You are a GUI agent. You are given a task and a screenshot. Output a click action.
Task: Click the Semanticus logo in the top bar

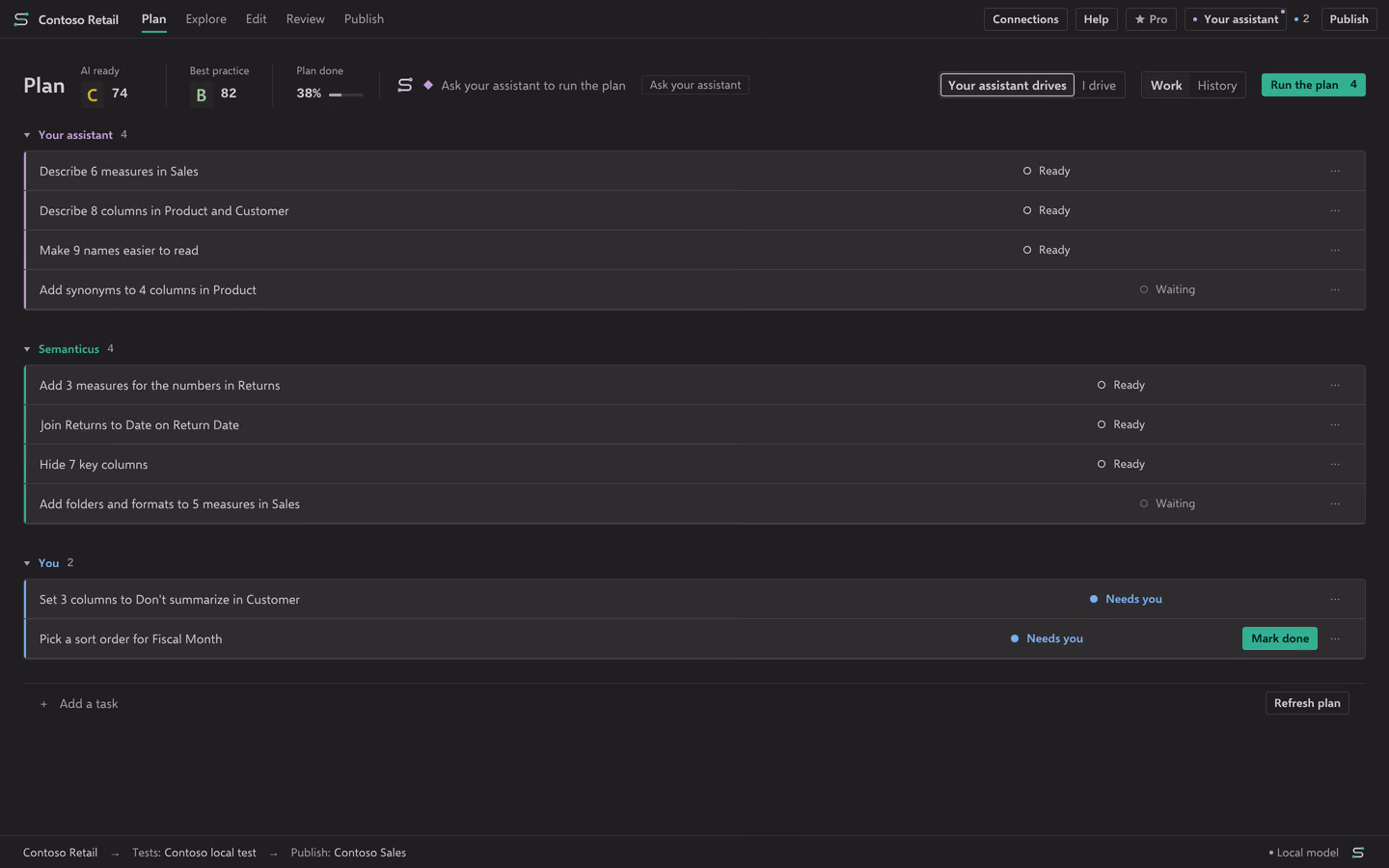click(x=21, y=19)
